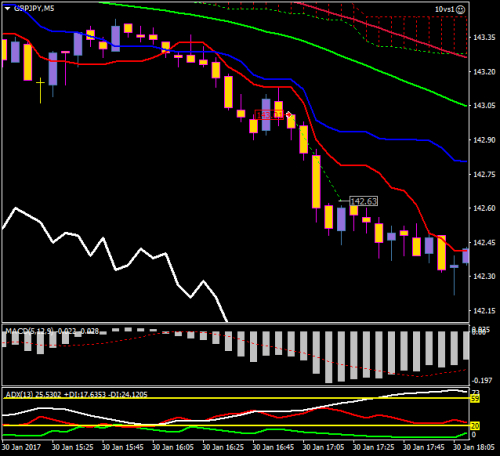Image resolution: width=500 pixels, height=456 pixels.
Task: Select the large yellow bearish candle near 142.75
Action: coord(316,182)
